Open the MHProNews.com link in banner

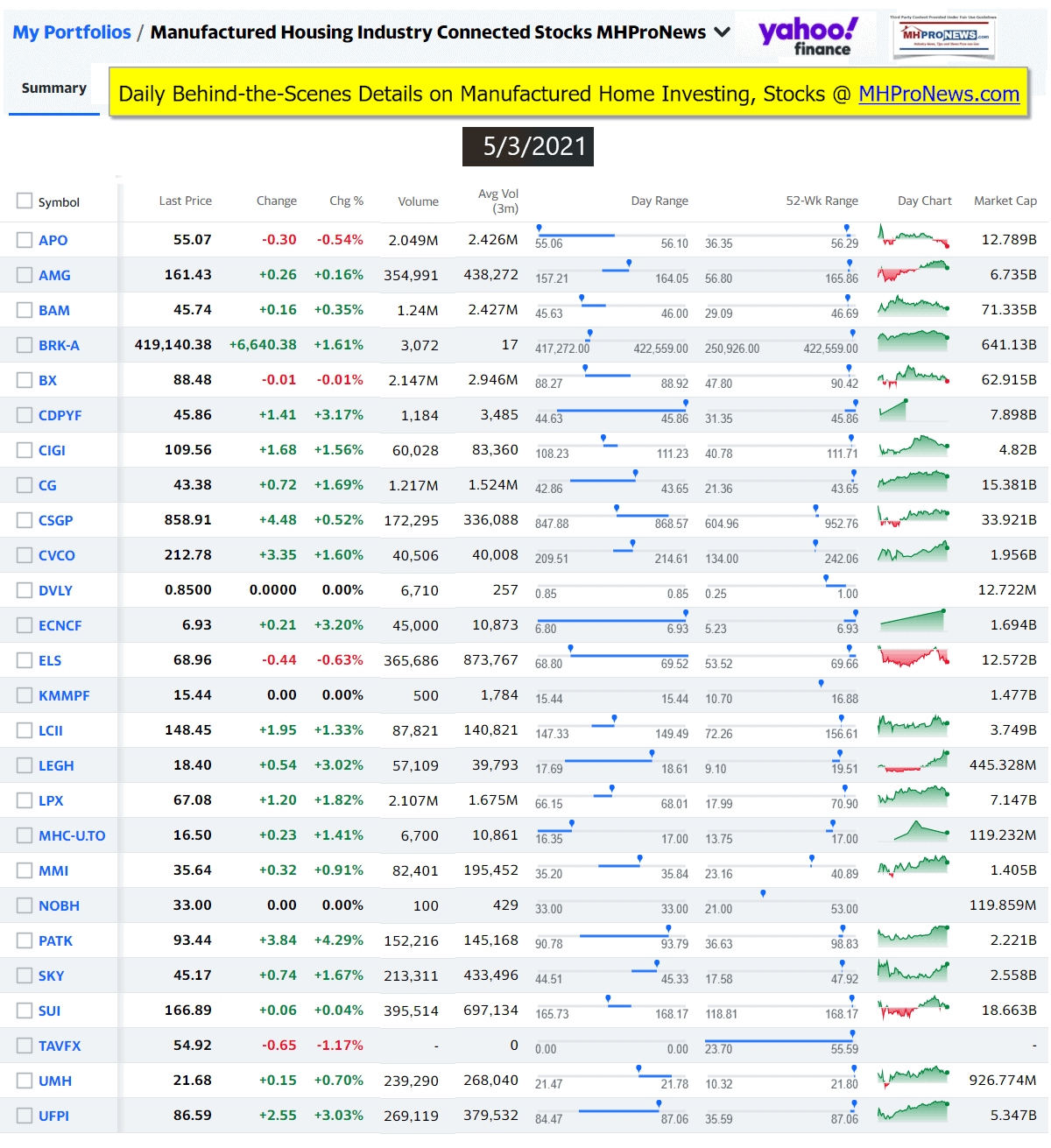coord(938,95)
